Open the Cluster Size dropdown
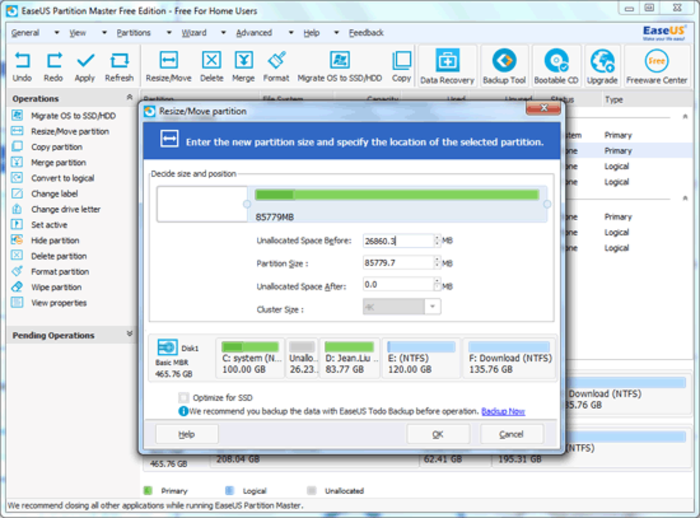The width and height of the screenshot is (700, 518). tap(432, 307)
